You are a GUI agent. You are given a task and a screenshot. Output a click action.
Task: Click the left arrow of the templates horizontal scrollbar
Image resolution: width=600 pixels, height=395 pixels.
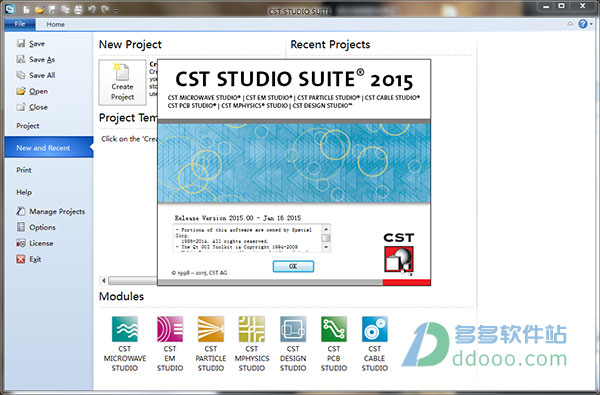103,281
